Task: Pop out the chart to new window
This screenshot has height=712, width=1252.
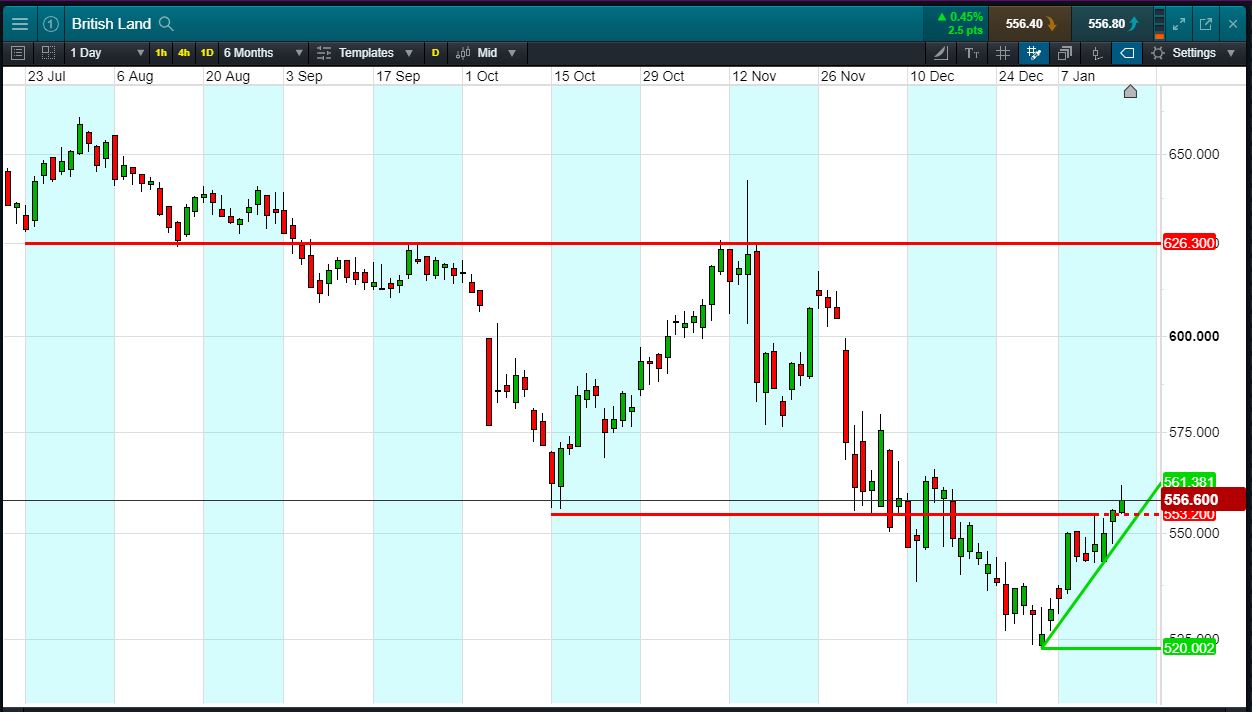Action: (x=1206, y=23)
